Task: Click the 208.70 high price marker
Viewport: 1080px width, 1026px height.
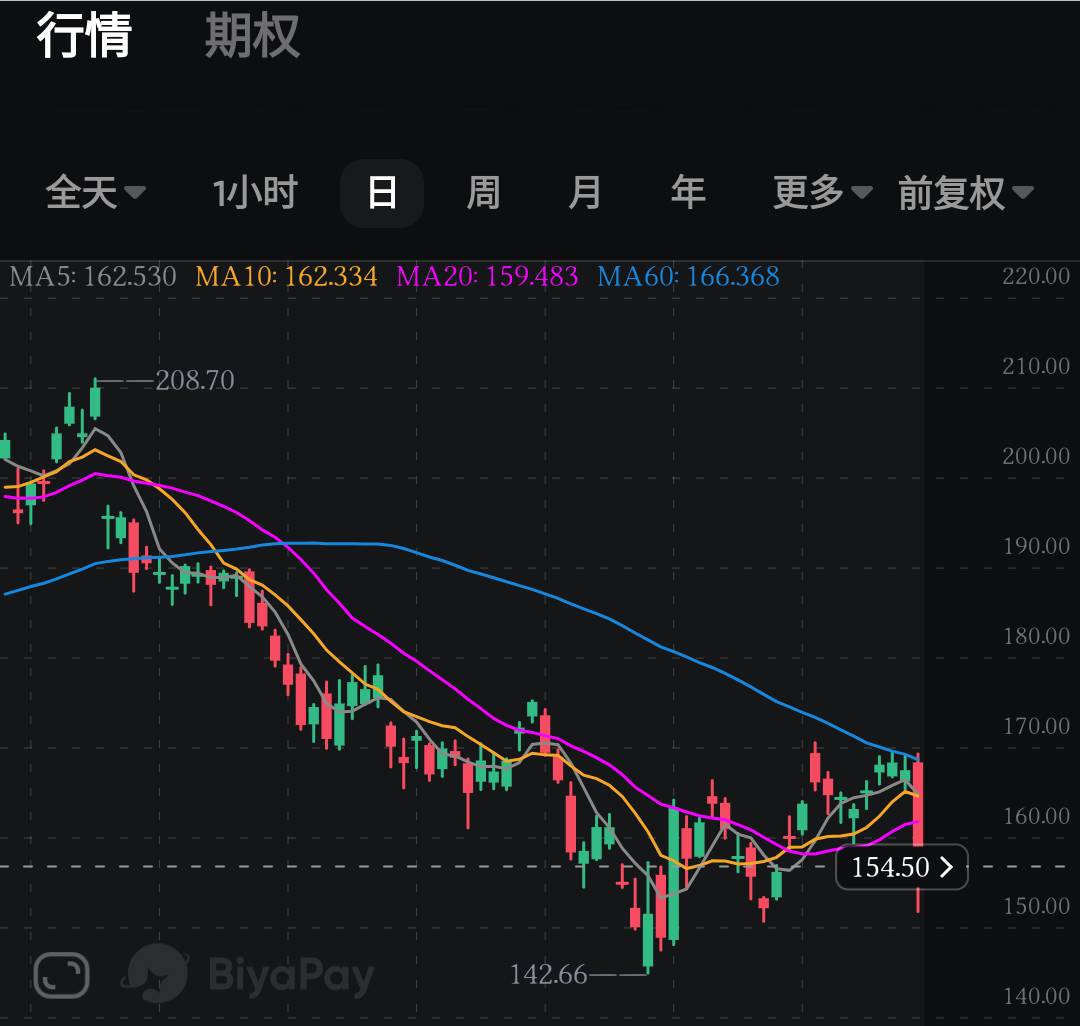Action: tap(195, 380)
